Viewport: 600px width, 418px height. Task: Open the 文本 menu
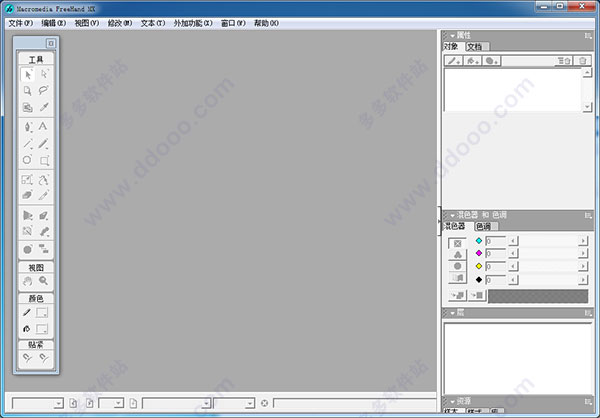(x=153, y=23)
